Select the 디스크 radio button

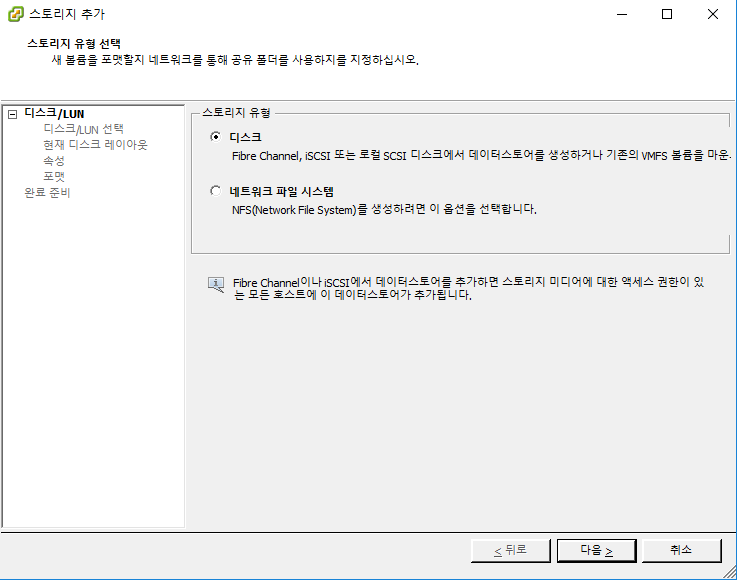(x=215, y=137)
